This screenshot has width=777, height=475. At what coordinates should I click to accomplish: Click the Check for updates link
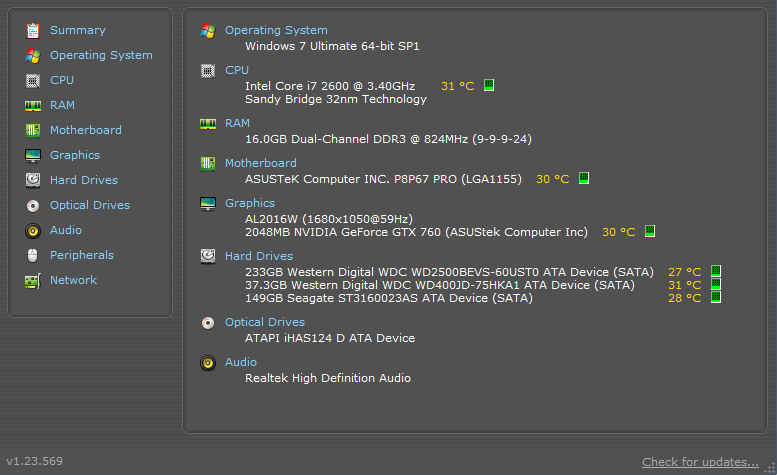coord(700,462)
